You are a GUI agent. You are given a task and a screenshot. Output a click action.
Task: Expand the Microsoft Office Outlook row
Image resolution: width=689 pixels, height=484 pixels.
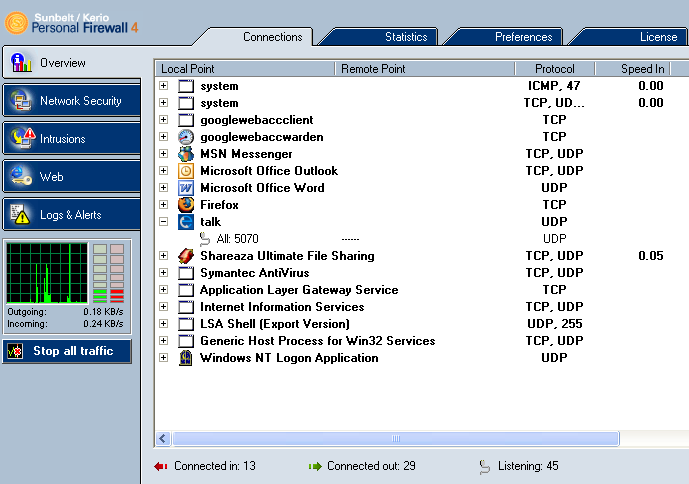(x=163, y=171)
